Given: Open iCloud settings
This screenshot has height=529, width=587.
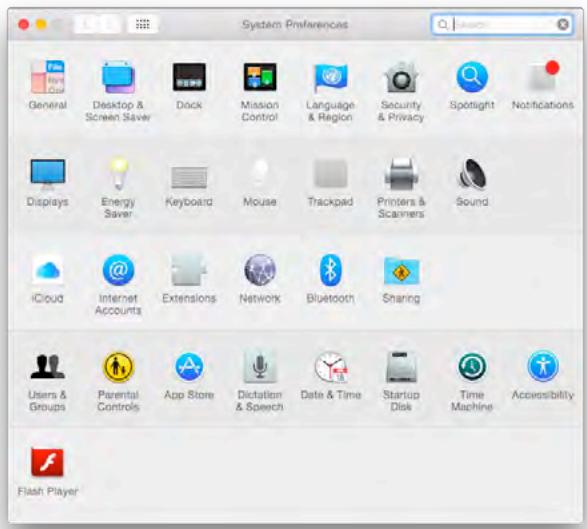Looking at the screenshot, I should [48, 270].
